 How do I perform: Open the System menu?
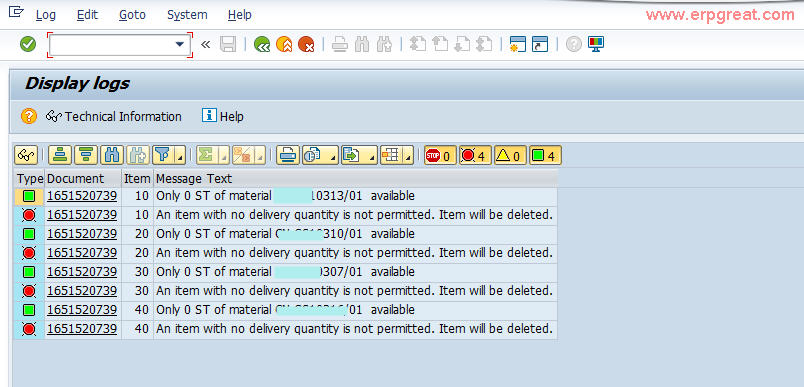point(187,15)
